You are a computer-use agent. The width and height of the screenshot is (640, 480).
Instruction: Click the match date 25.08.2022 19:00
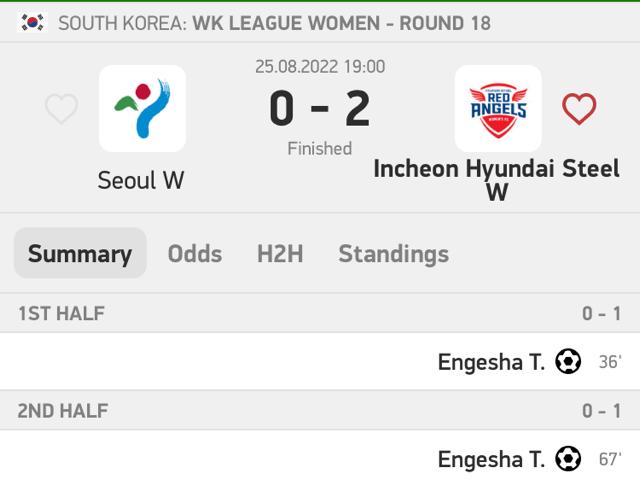coord(320,67)
